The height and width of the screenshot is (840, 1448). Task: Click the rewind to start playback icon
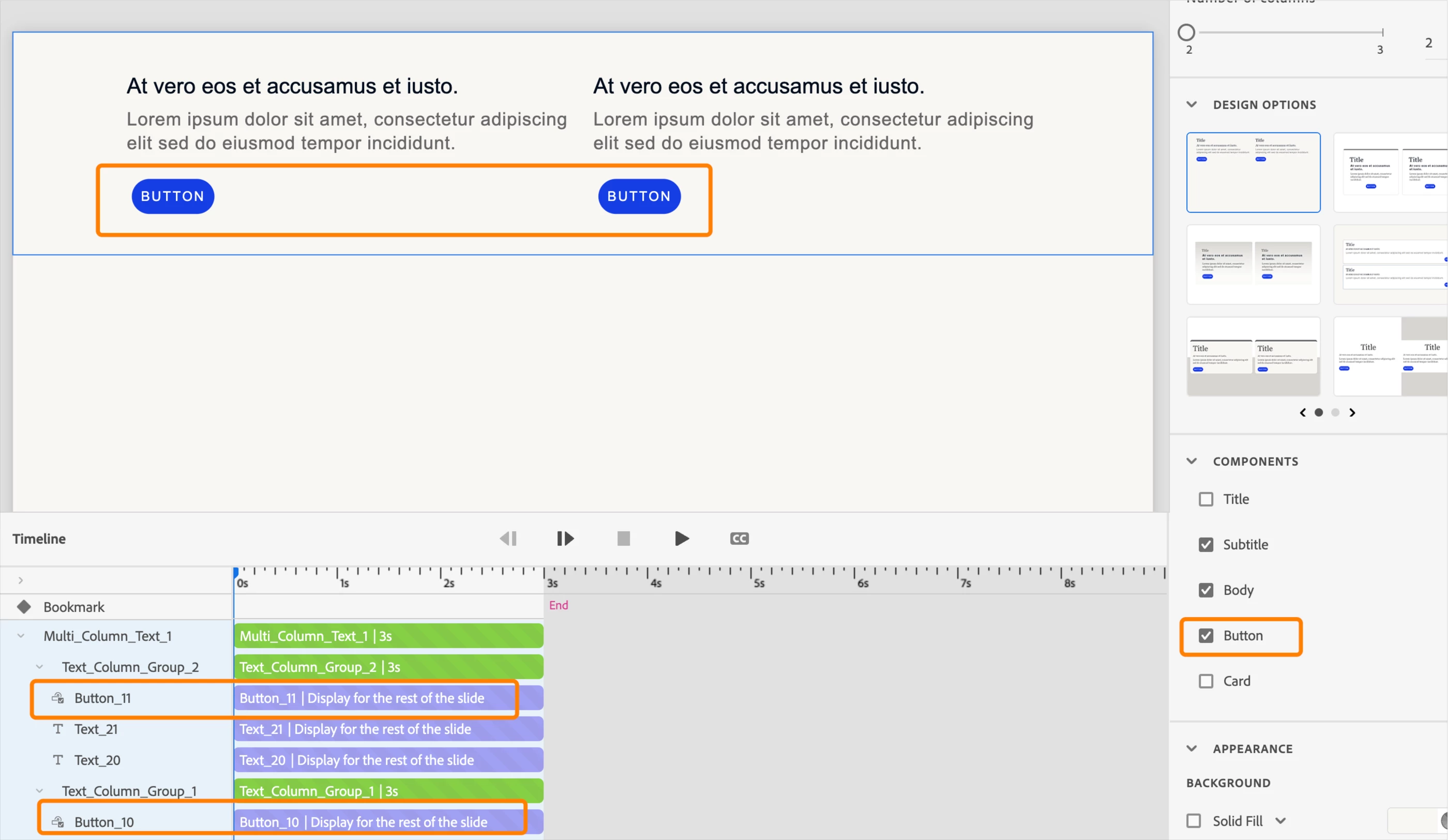[x=508, y=538]
